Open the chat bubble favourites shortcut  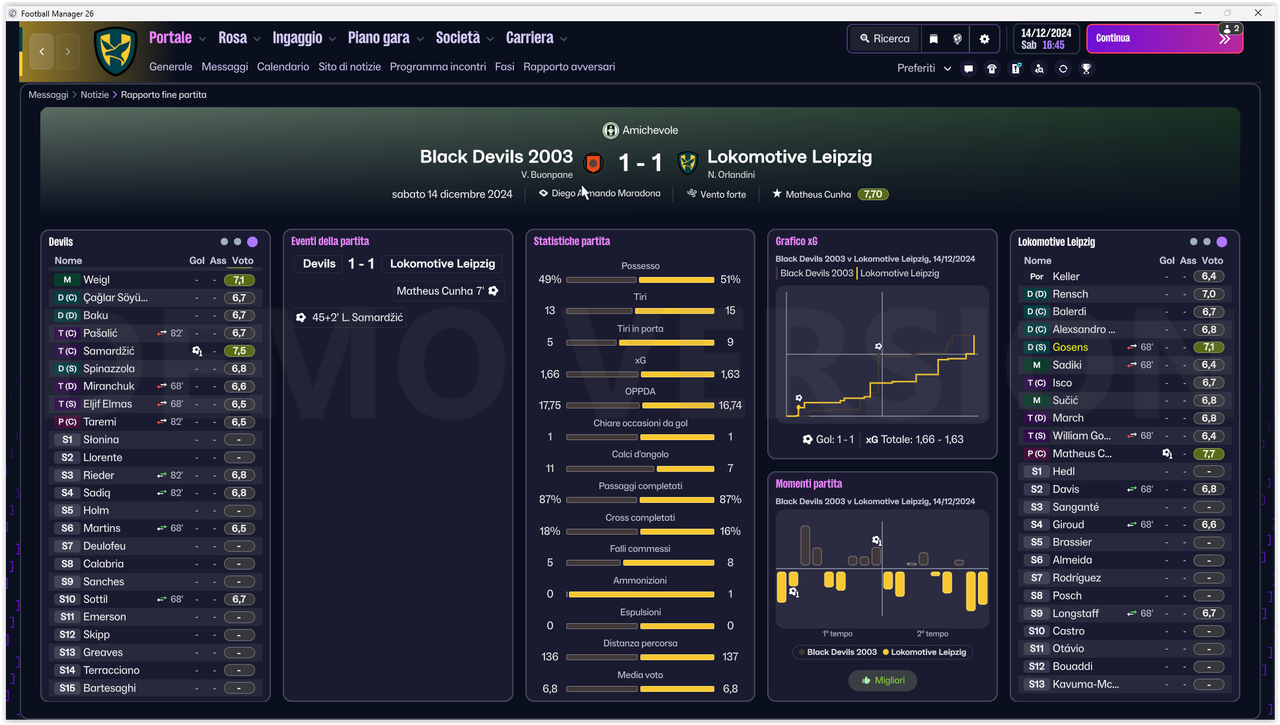click(968, 69)
